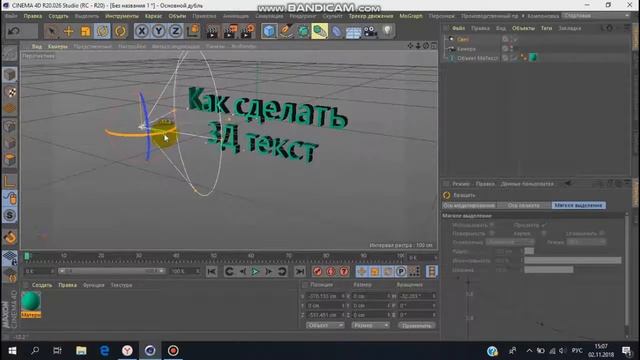Click the record keyframe red button
The height and width of the screenshot is (360, 640).
tap(317, 271)
